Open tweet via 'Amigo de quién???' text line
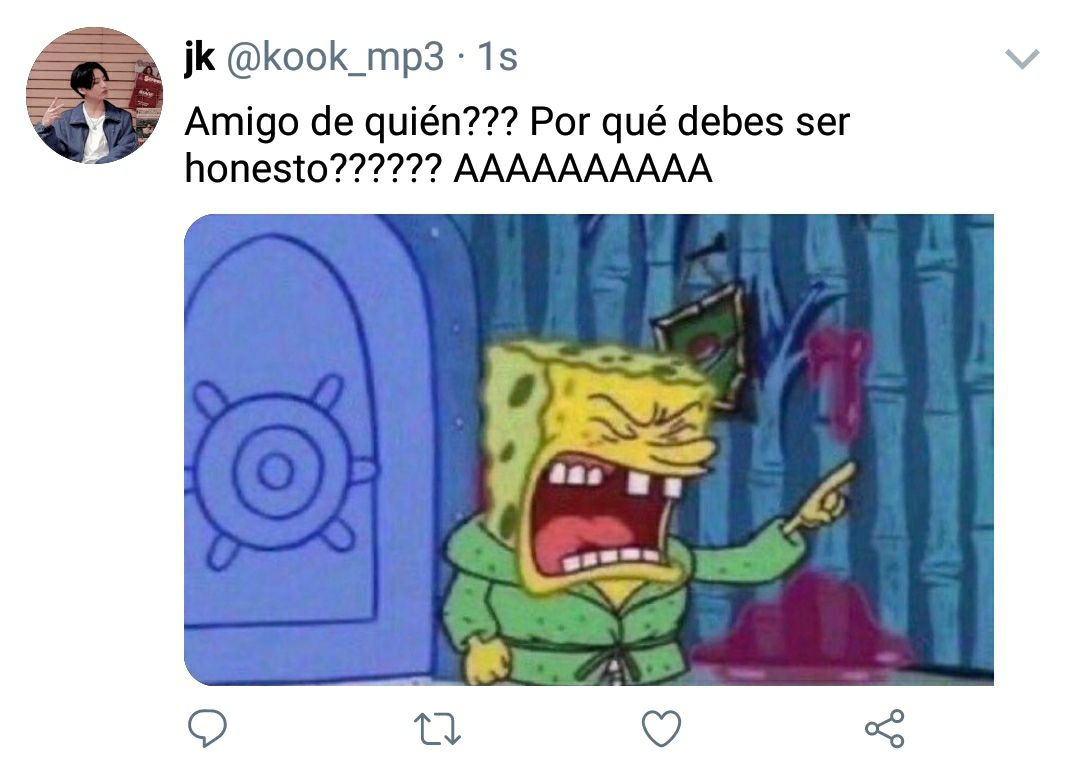 click(x=517, y=122)
